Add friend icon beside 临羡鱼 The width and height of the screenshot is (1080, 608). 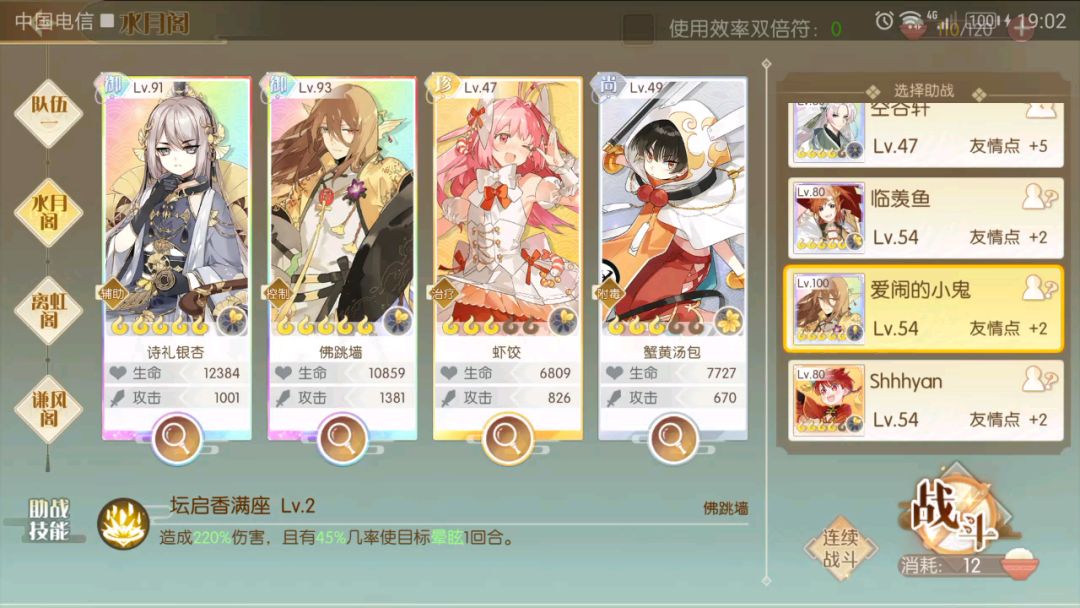[1039, 198]
